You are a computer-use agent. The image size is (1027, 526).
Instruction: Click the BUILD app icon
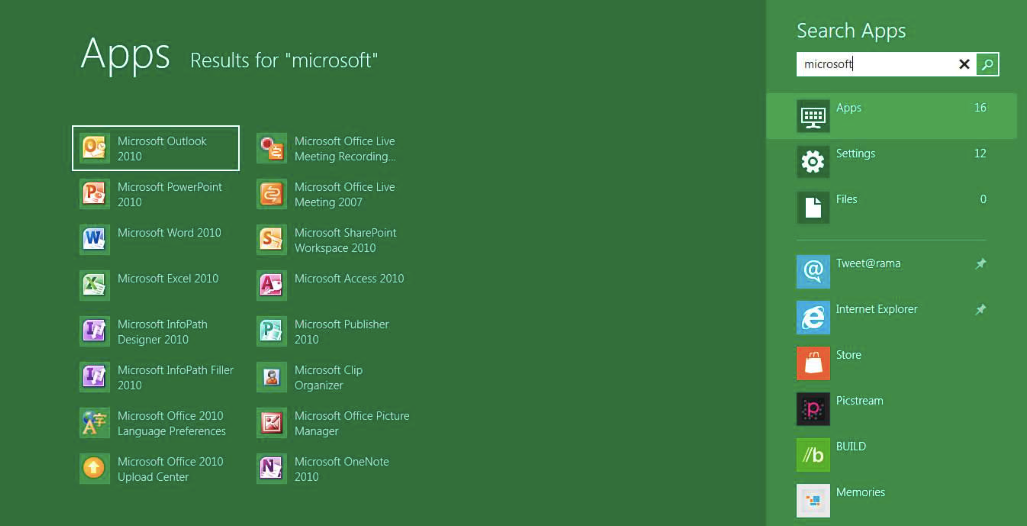(x=813, y=455)
